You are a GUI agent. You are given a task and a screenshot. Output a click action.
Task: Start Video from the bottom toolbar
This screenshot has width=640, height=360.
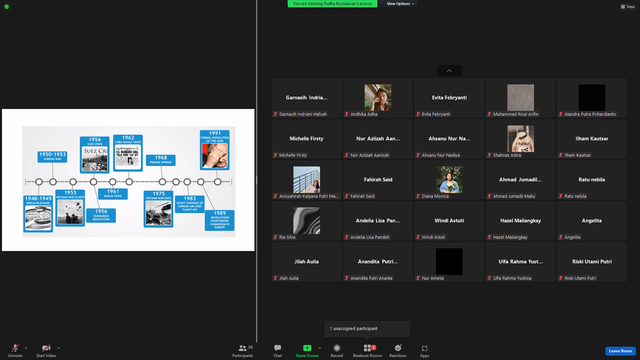pos(46,350)
